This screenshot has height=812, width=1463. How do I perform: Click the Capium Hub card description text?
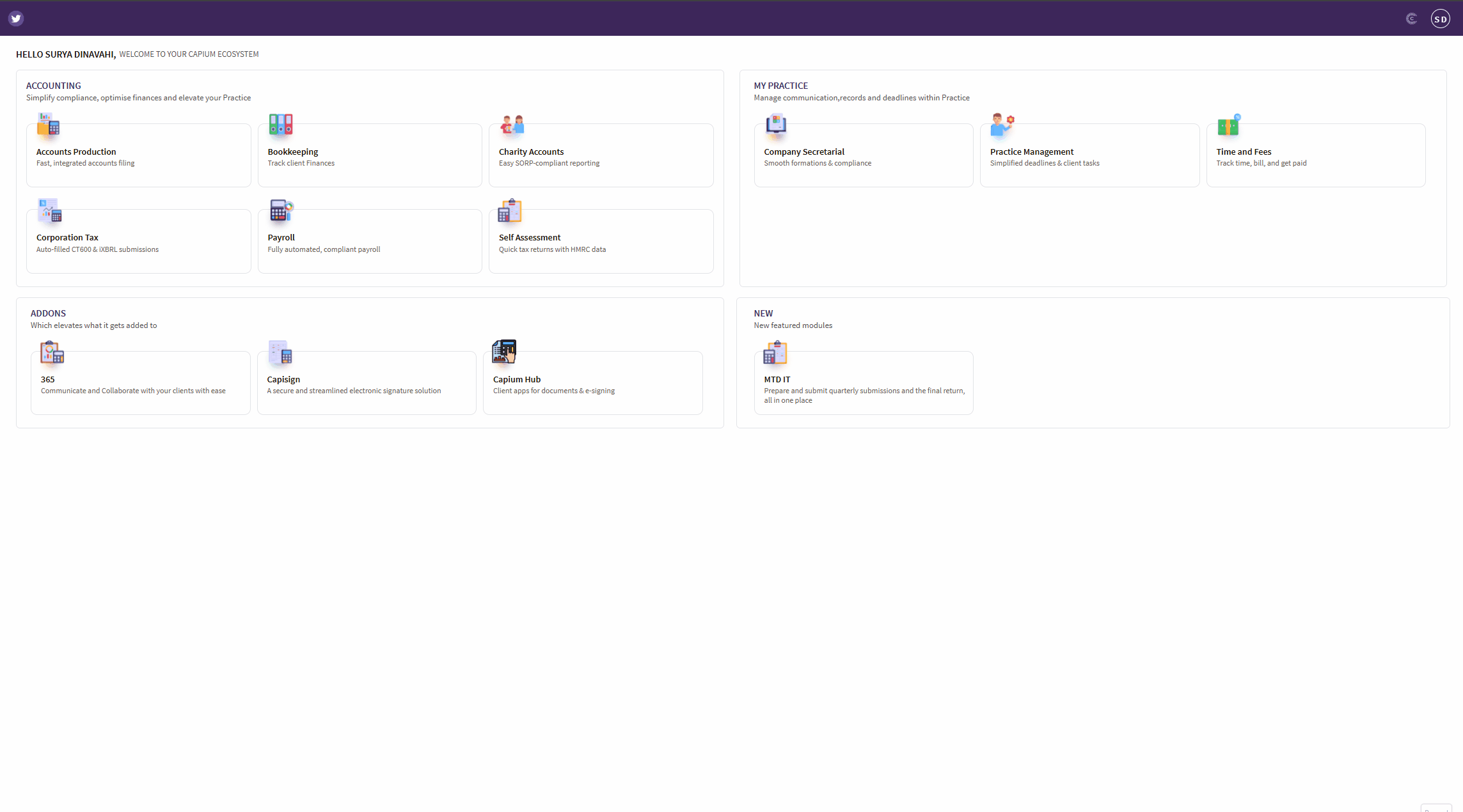553,391
